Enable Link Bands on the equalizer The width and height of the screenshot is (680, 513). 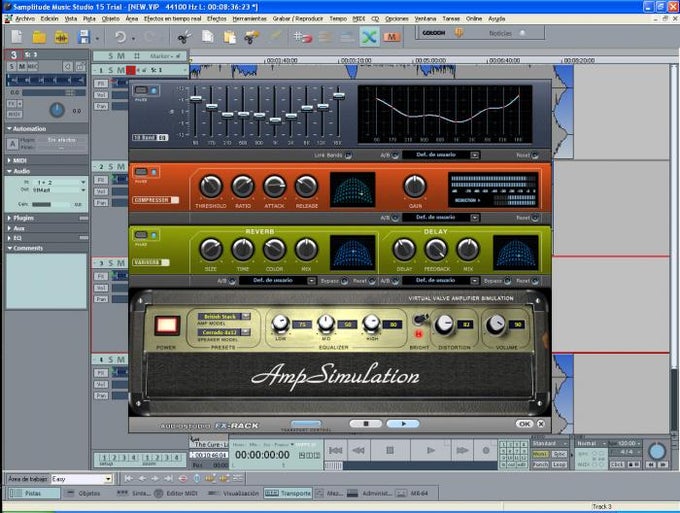click(x=348, y=155)
